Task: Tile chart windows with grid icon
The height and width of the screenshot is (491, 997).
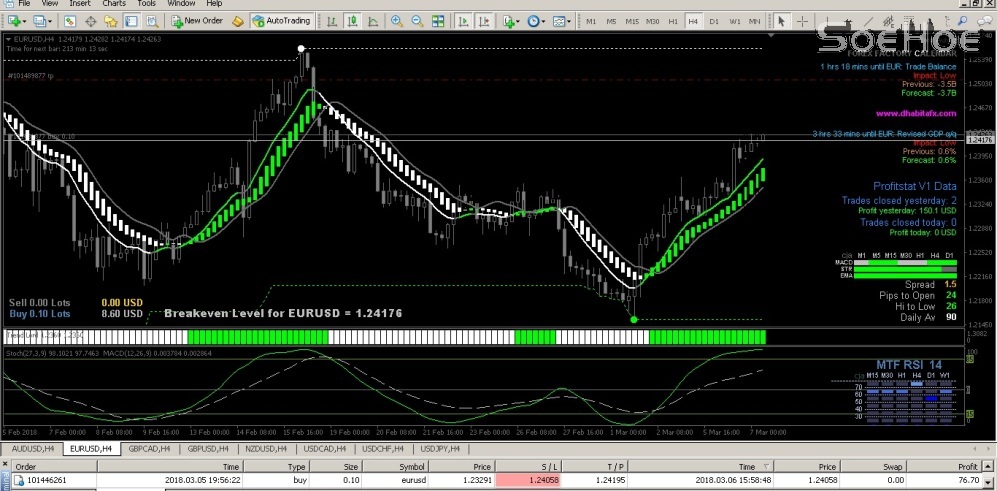Action: point(438,20)
